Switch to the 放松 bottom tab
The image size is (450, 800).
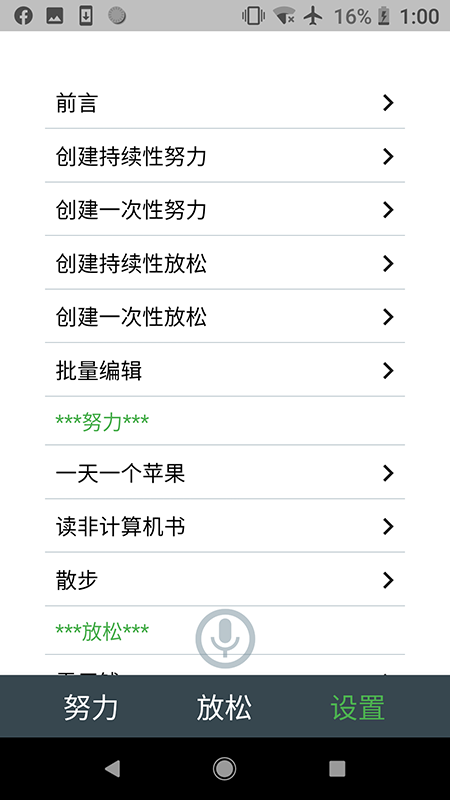(224, 707)
